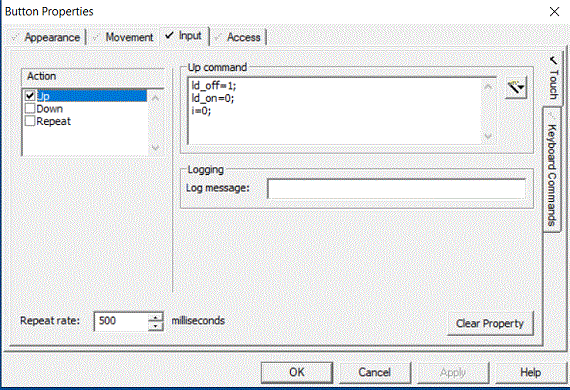Click the Clear Property button
Viewport: 570px width, 390px height.
490,323
